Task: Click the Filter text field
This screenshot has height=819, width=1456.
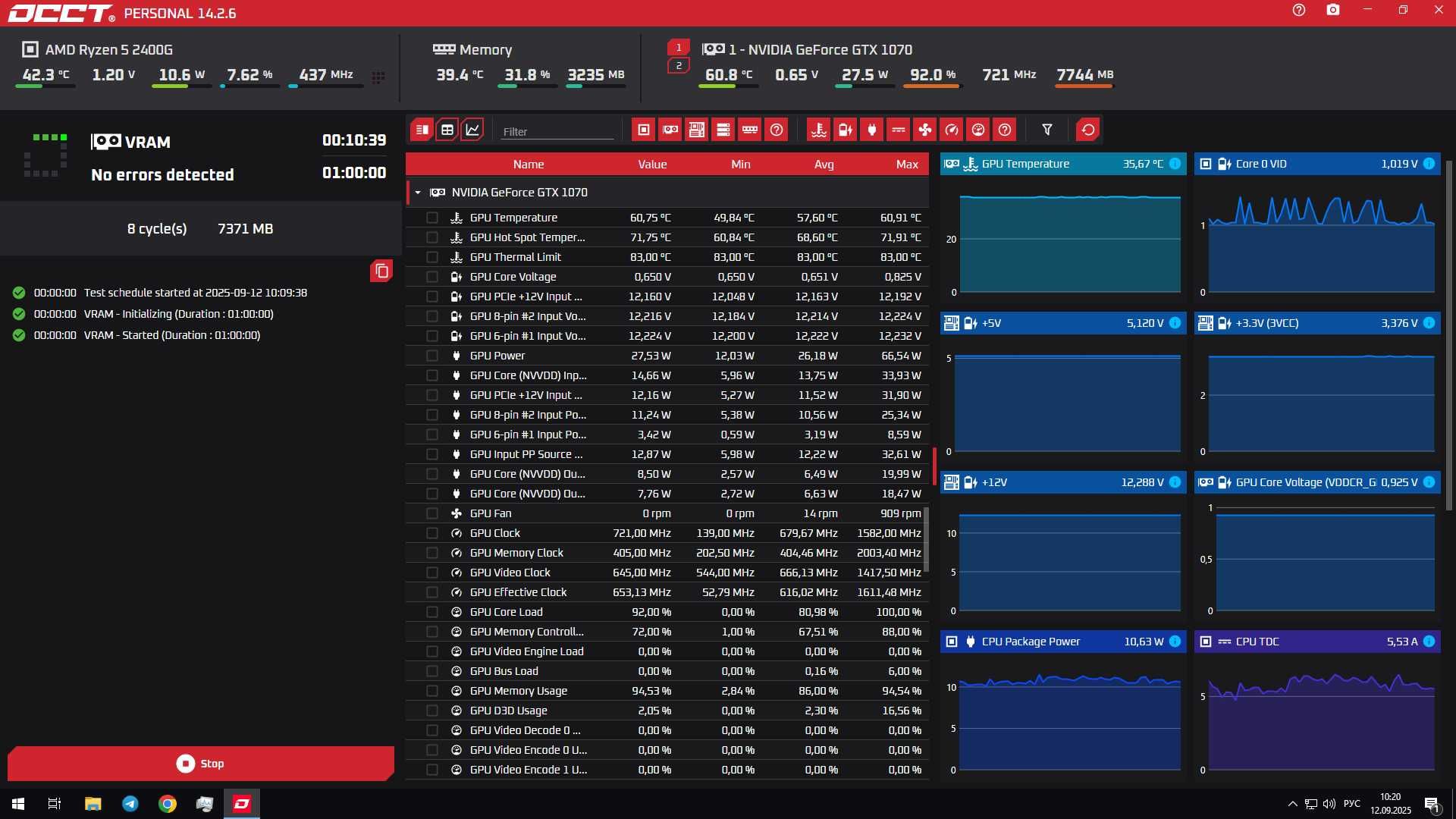Action: pos(557,131)
